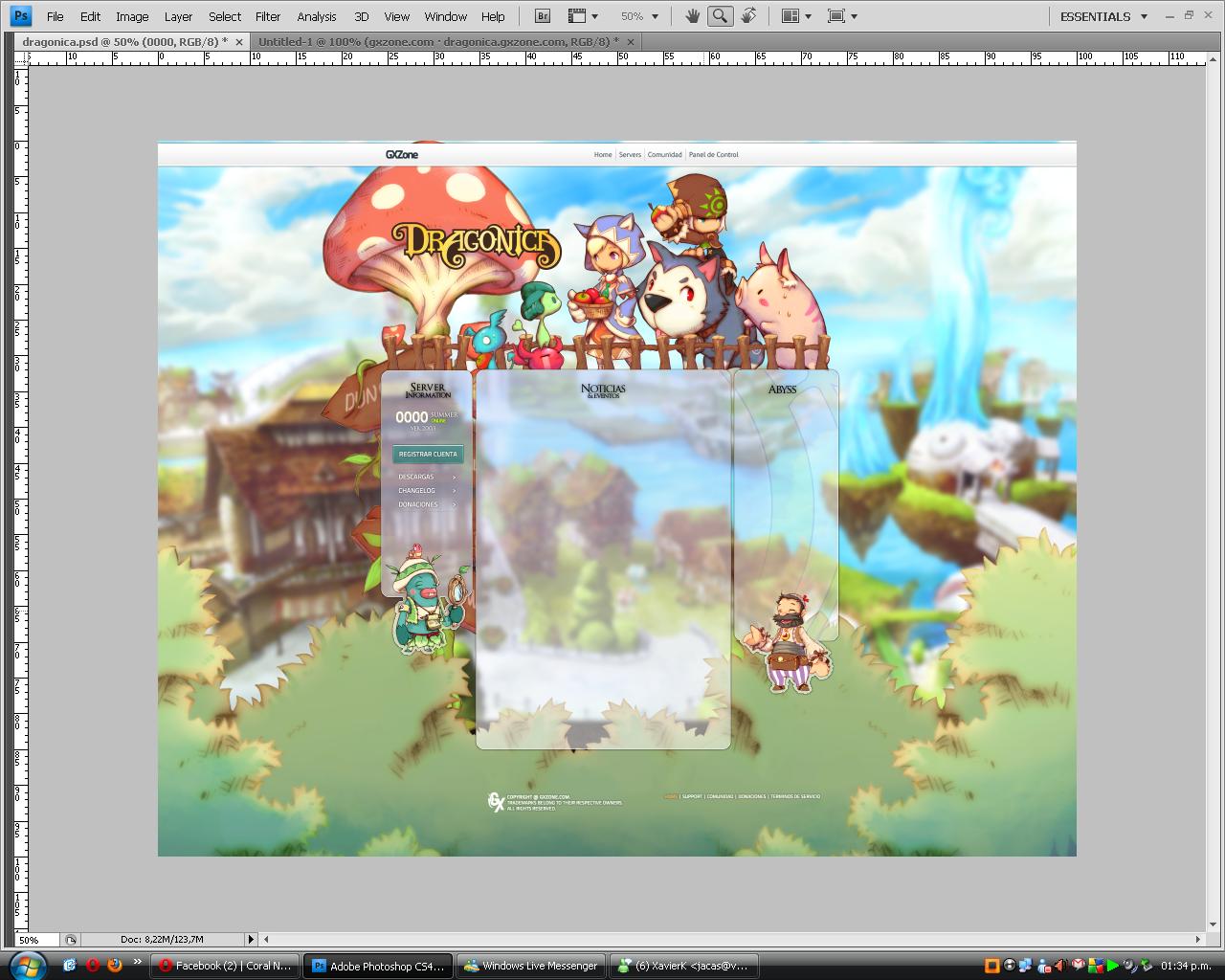Open the Select menu
1225x980 pixels.
pyautogui.click(x=225, y=16)
